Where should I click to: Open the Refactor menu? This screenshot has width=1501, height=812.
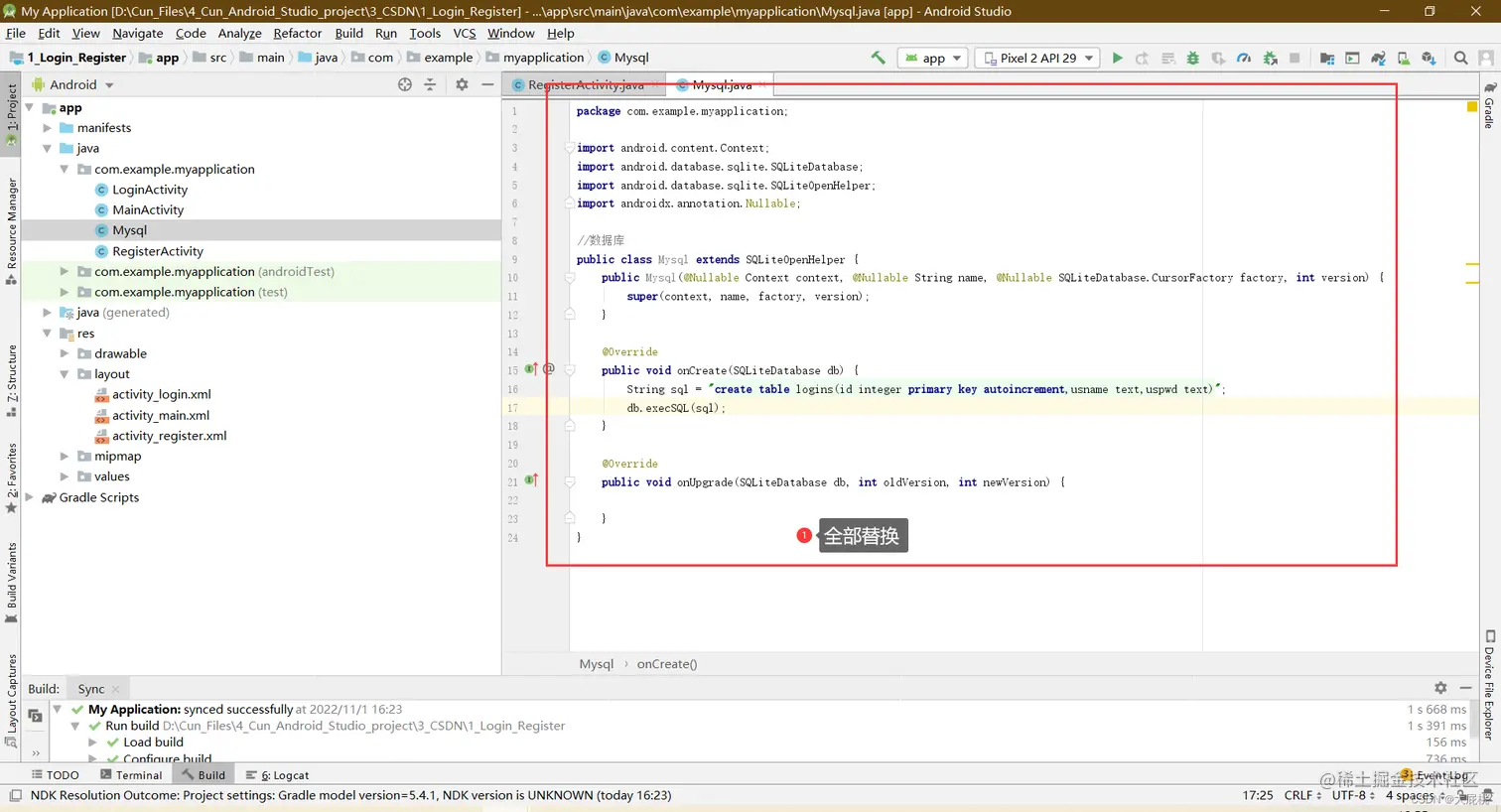click(x=297, y=33)
